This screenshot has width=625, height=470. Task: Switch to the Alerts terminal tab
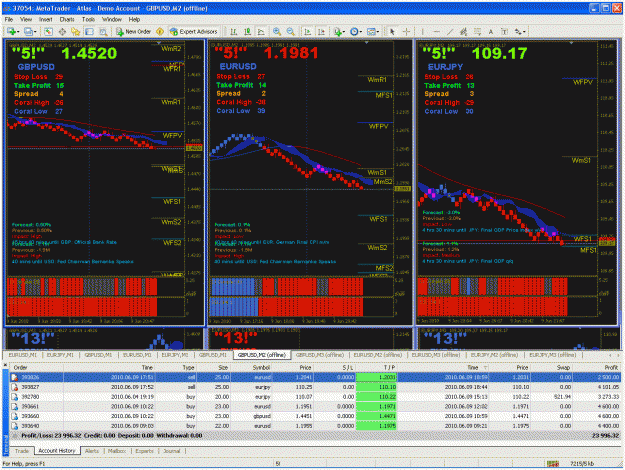[92, 451]
